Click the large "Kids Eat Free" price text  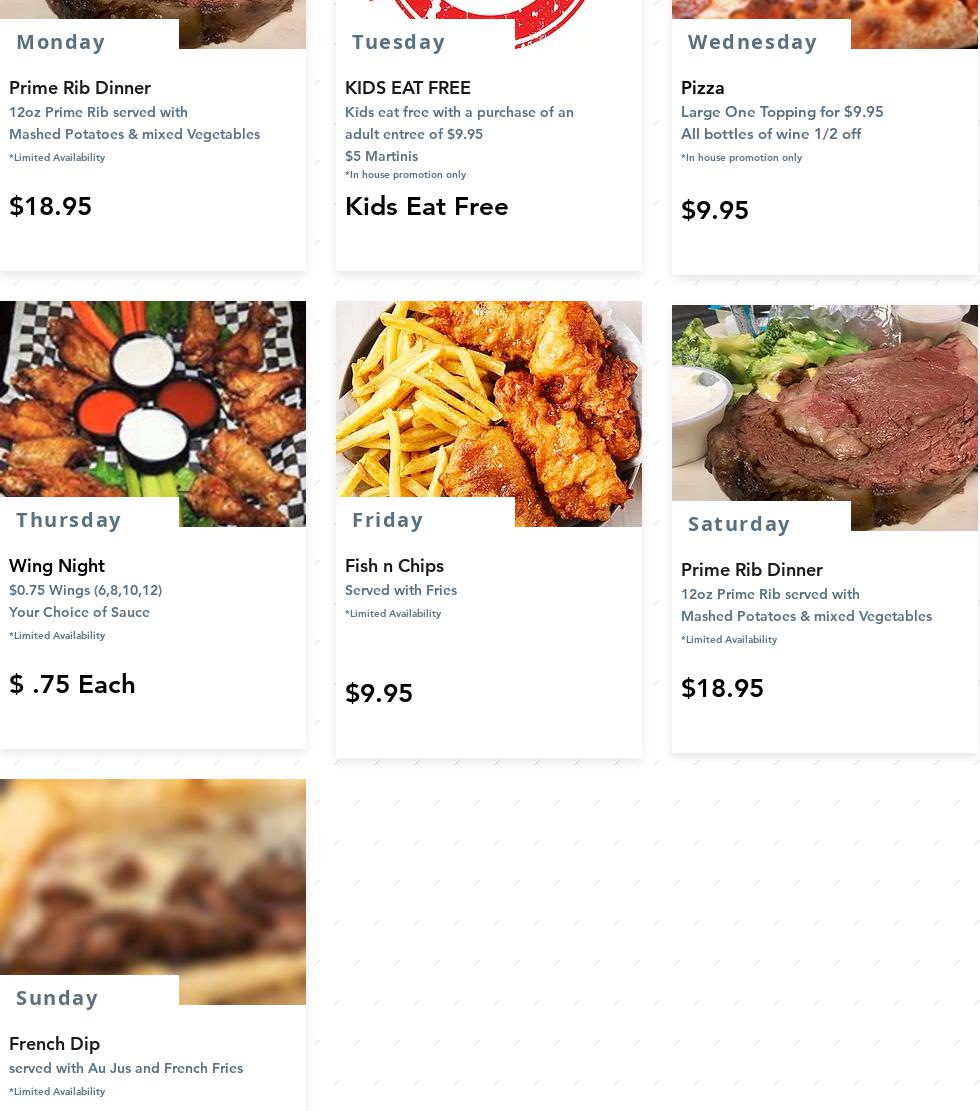[426, 207]
